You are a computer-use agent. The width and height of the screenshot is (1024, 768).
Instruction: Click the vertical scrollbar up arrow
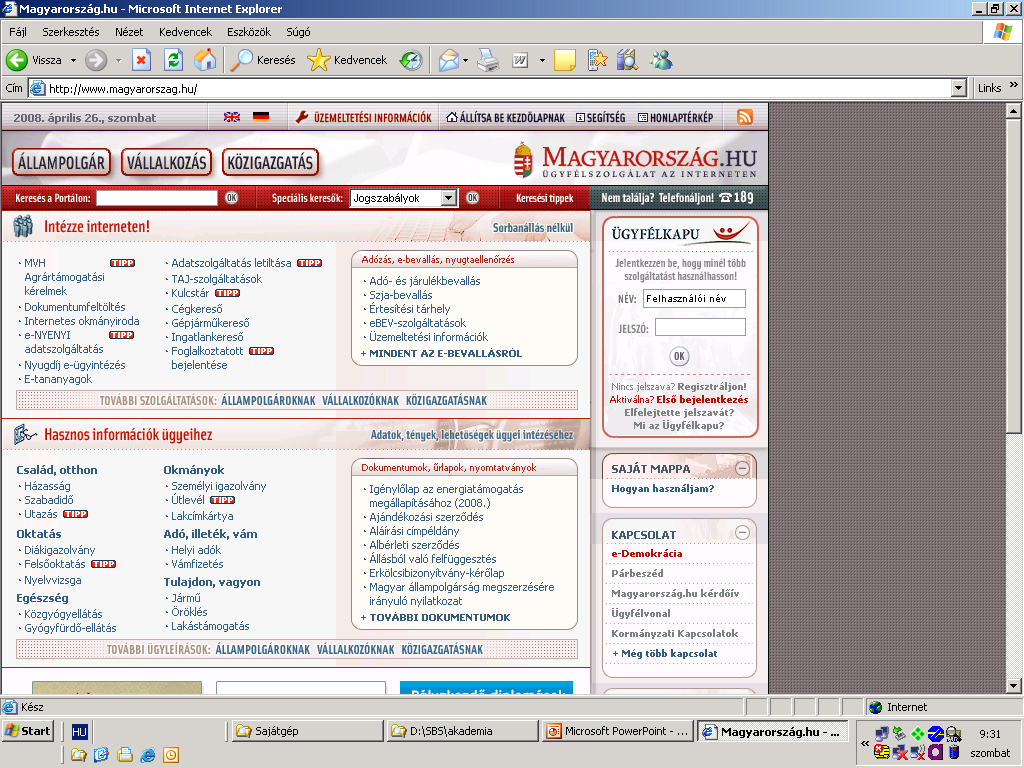1014,110
